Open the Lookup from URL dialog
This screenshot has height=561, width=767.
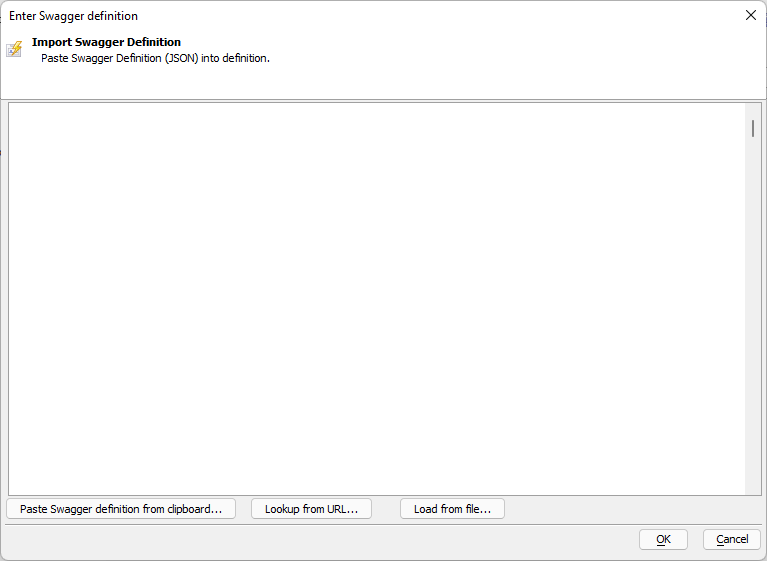pyautogui.click(x=311, y=509)
